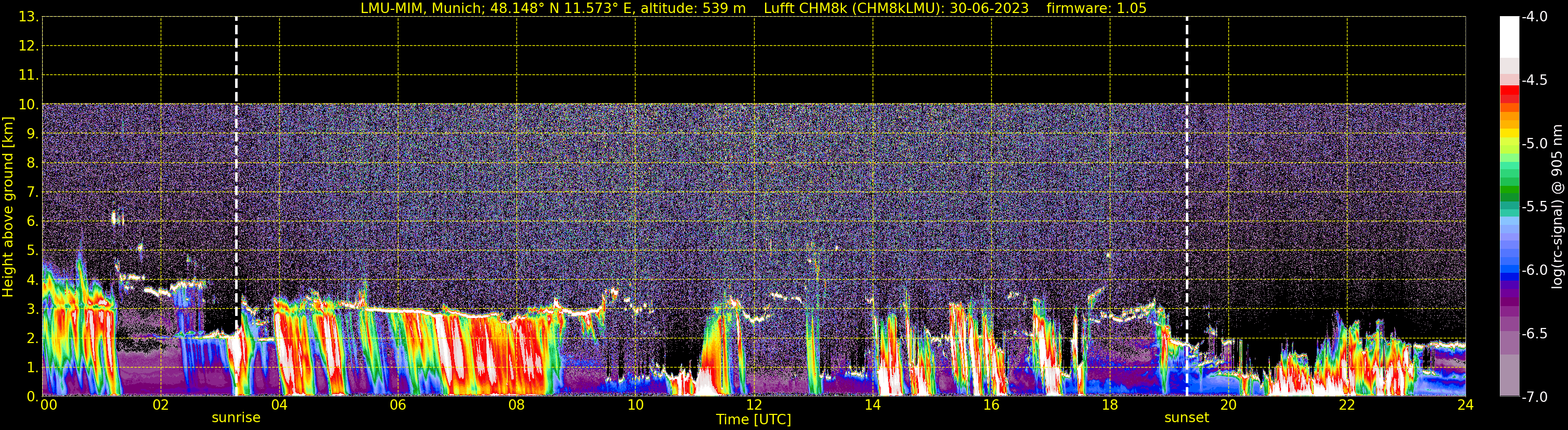The height and width of the screenshot is (430, 1568).
Task: Click the "08" tick label on the time axis
Action: [x=517, y=405]
